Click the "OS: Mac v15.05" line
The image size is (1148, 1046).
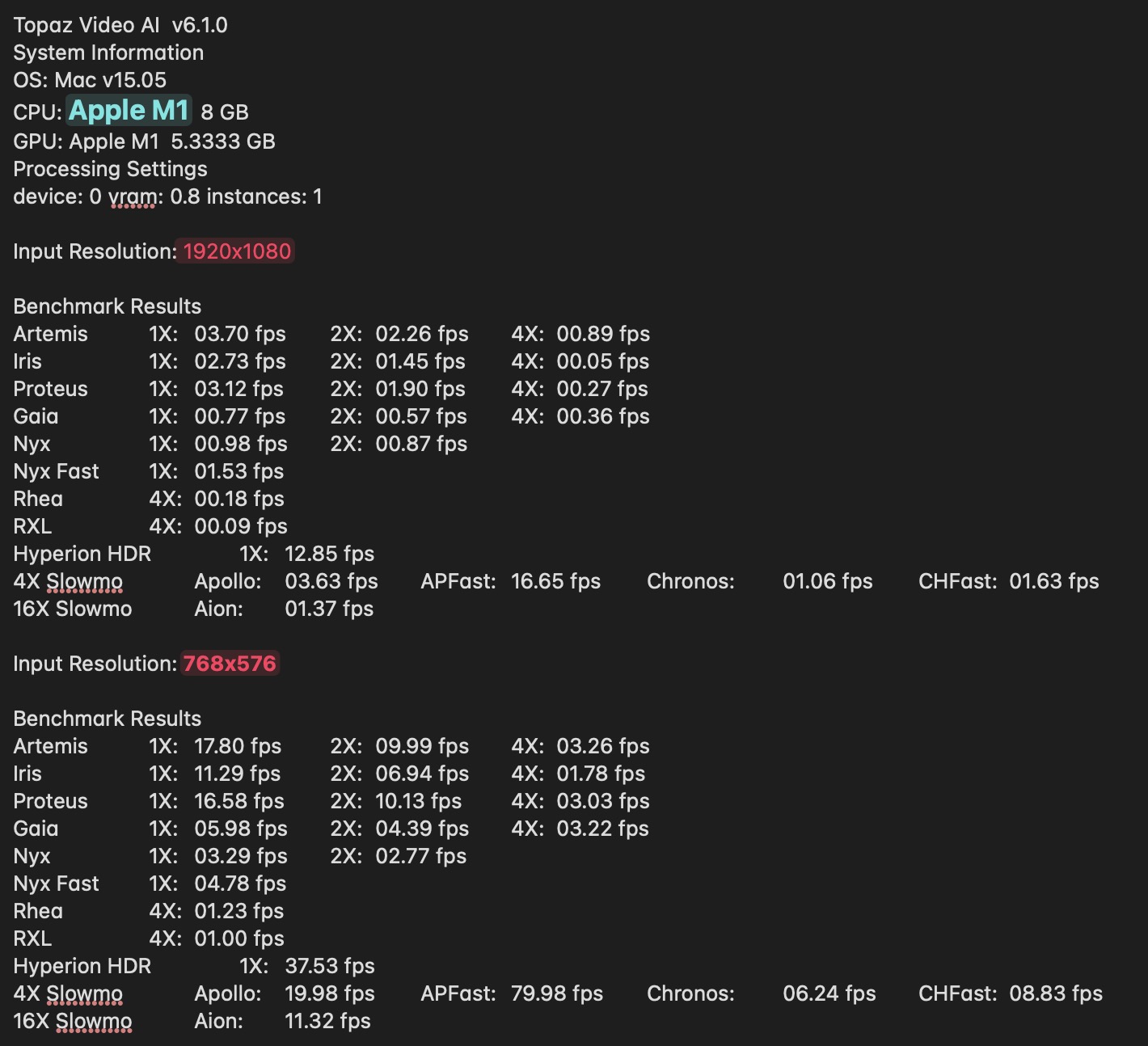pyautogui.click(x=90, y=80)
